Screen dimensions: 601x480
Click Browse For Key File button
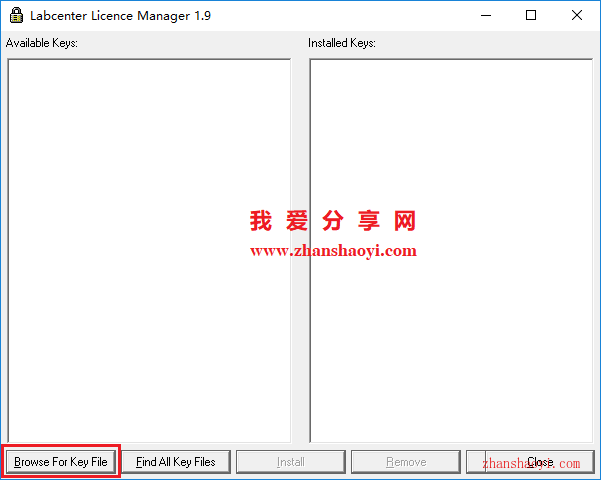point(61,462)
